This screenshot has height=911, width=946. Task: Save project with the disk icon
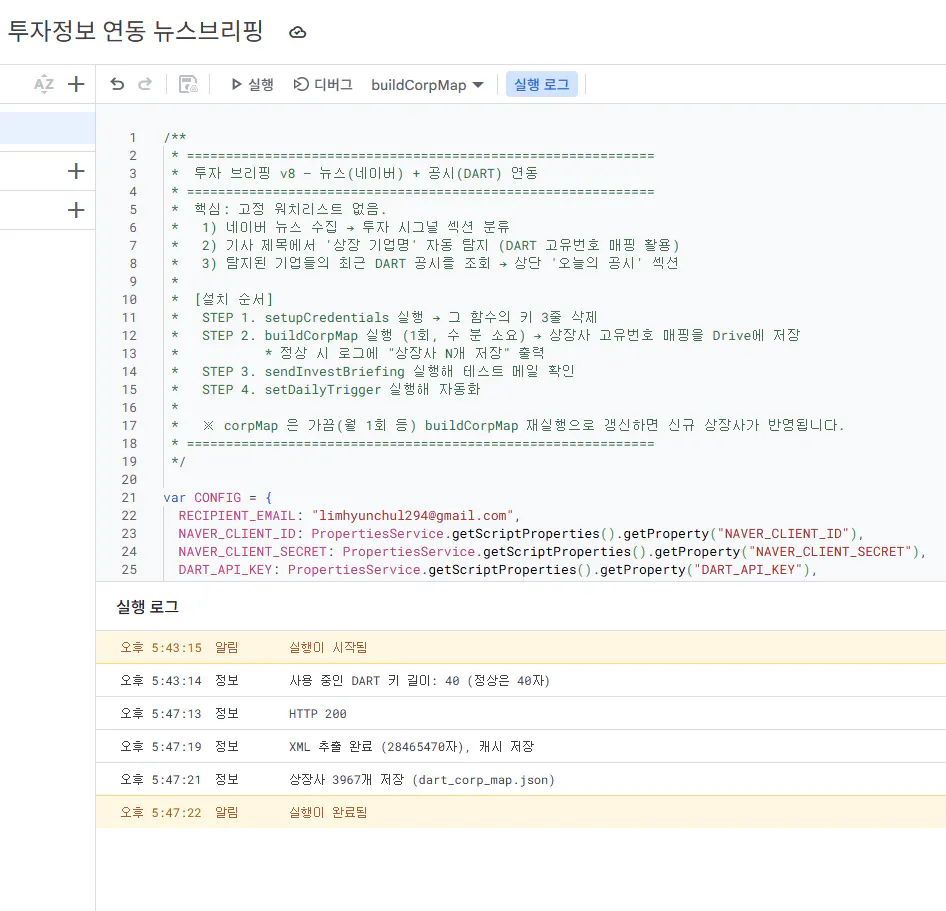(188, 84)
